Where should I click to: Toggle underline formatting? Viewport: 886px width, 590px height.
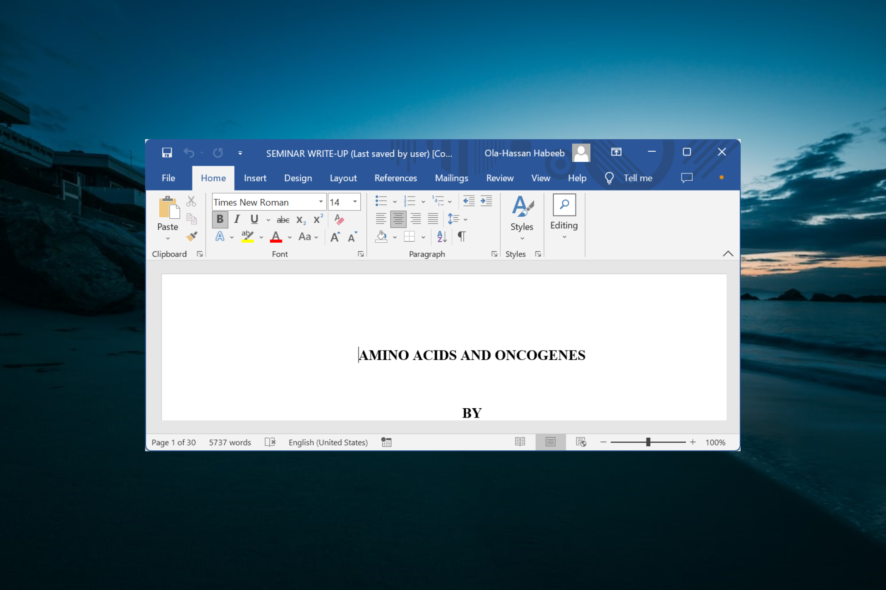click(255, 219)
